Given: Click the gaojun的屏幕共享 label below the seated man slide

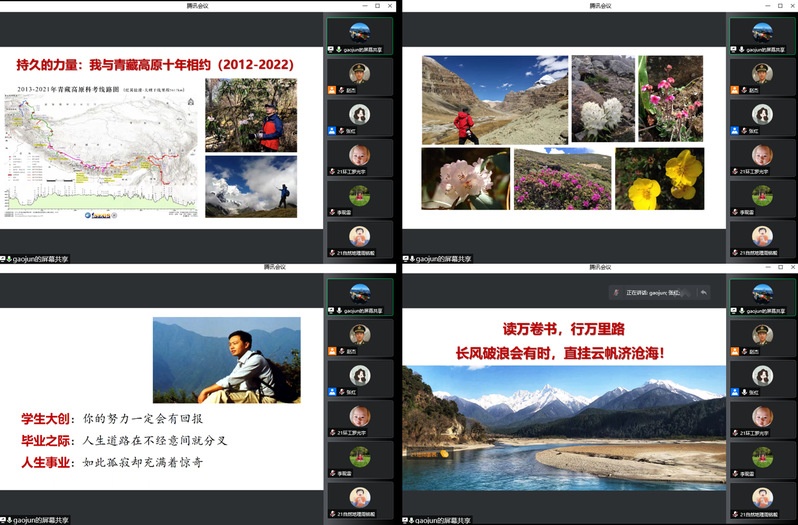Looking at the screenshot, I should (x=36, y=520).
